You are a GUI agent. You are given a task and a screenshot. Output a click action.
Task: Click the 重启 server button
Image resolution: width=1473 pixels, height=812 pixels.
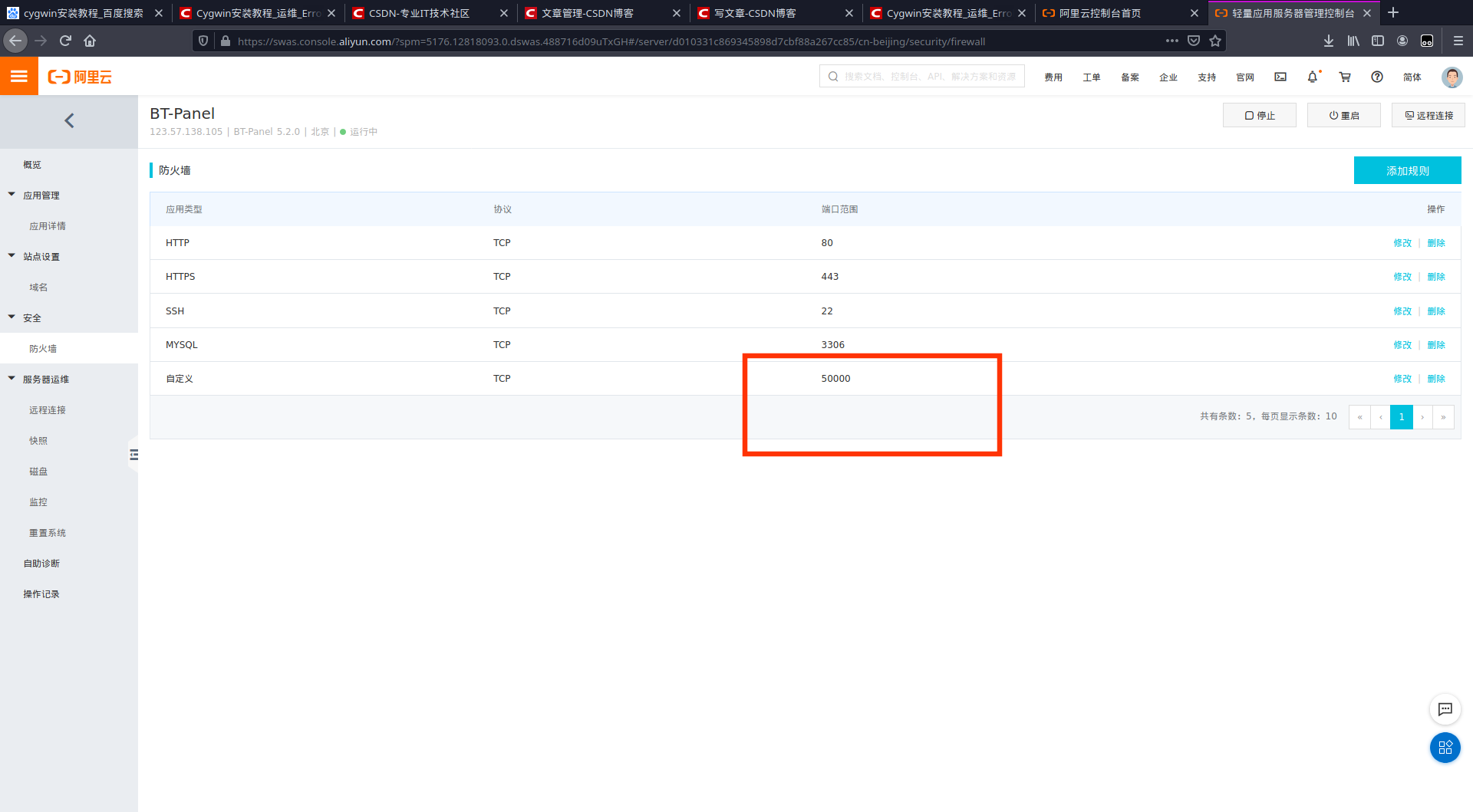point(1343,115)
